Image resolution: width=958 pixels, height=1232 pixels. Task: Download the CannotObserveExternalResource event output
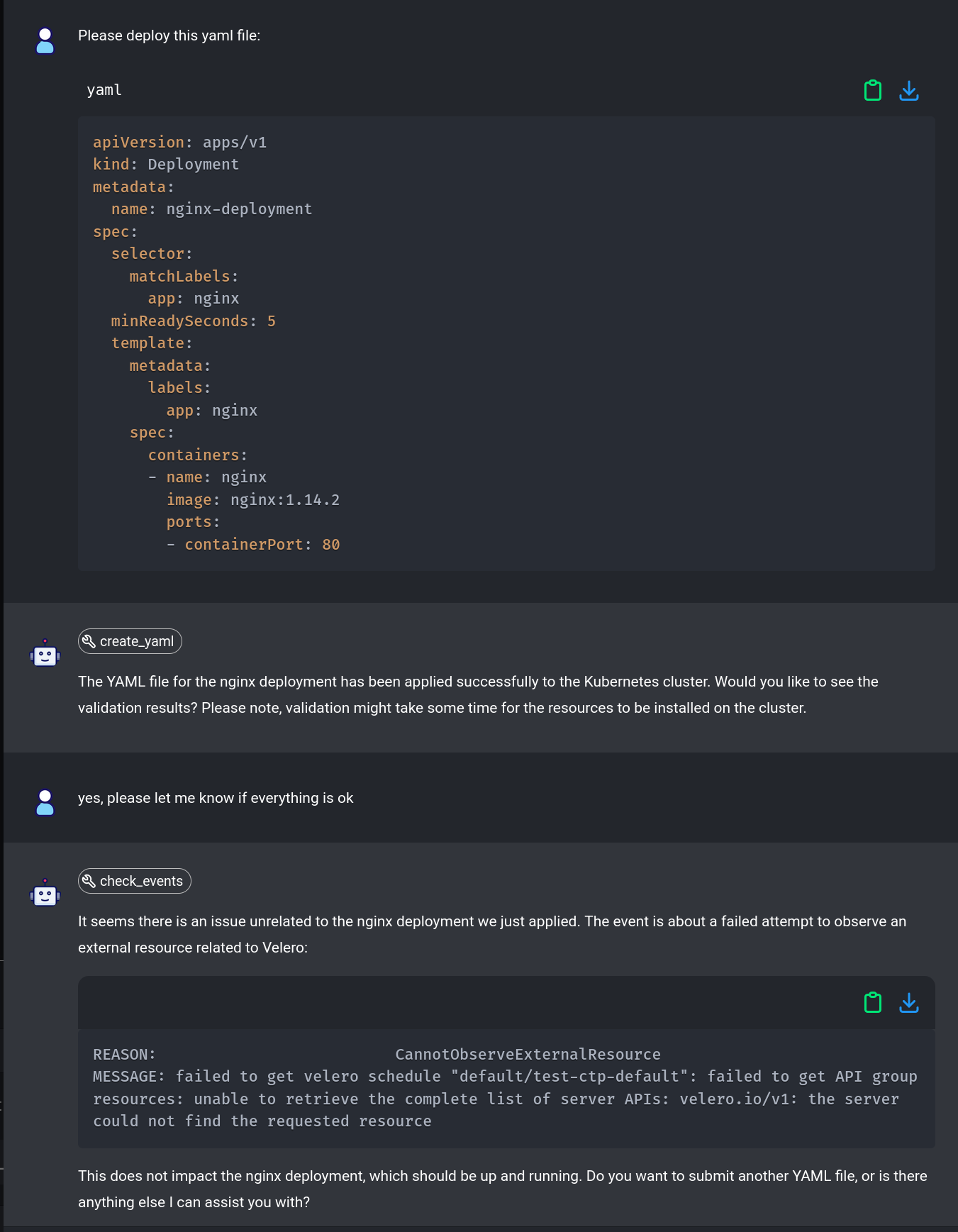[909, 1002]
